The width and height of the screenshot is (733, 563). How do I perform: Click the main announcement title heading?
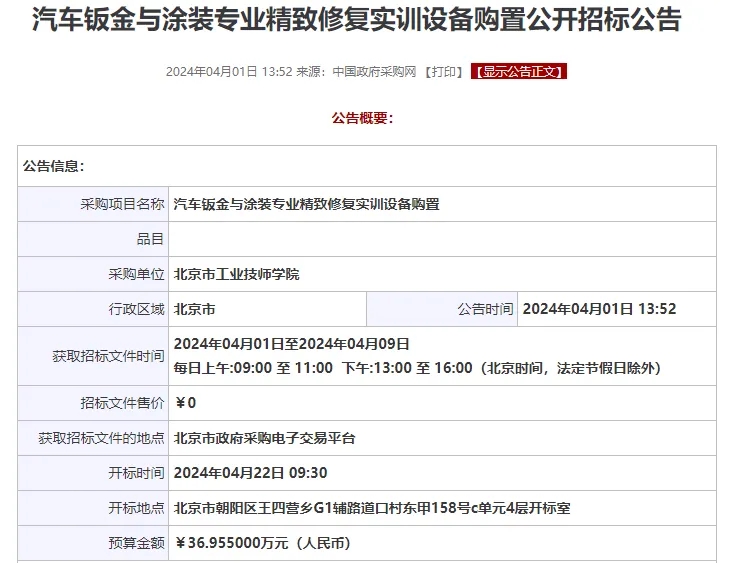pos(356,21)
